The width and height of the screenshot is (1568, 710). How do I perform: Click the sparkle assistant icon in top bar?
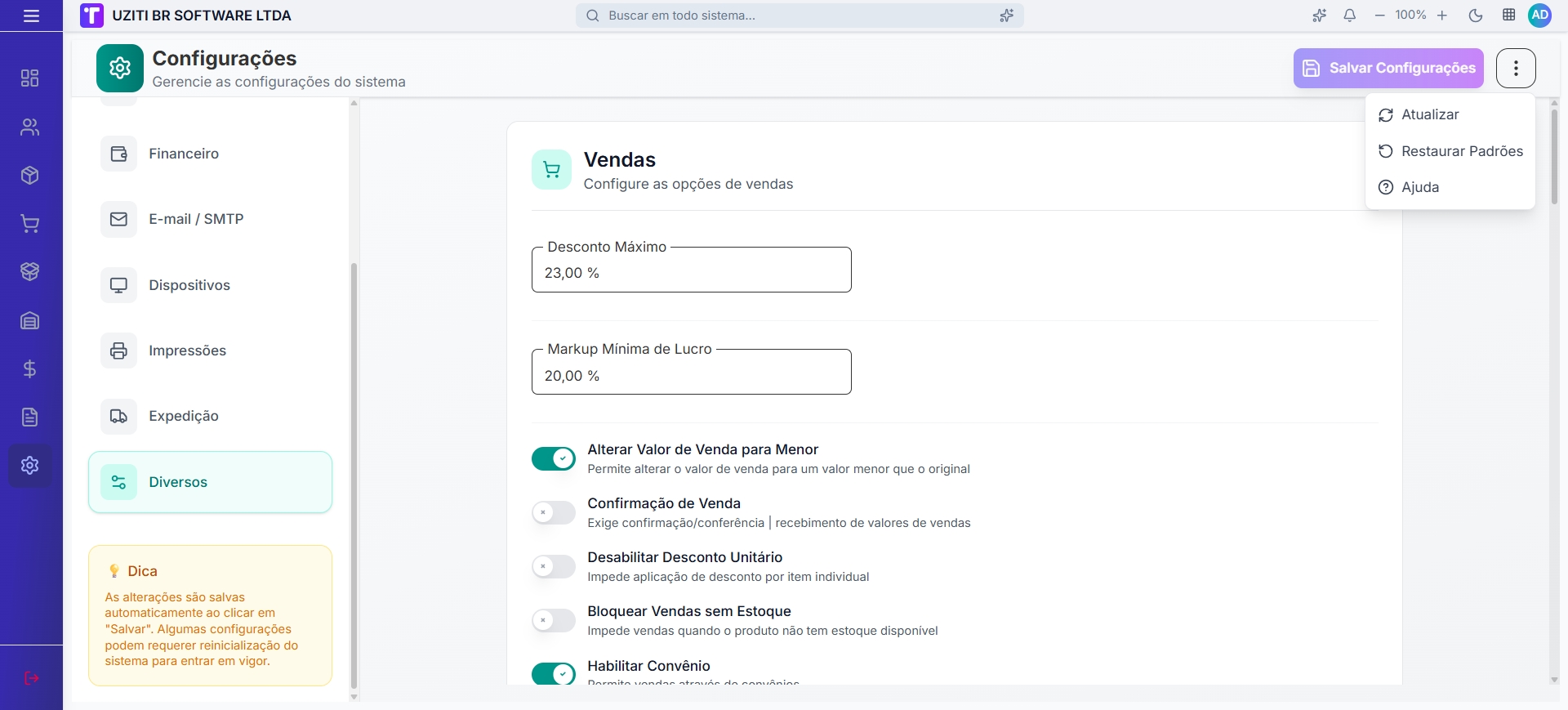click(x=1319, y=16)
